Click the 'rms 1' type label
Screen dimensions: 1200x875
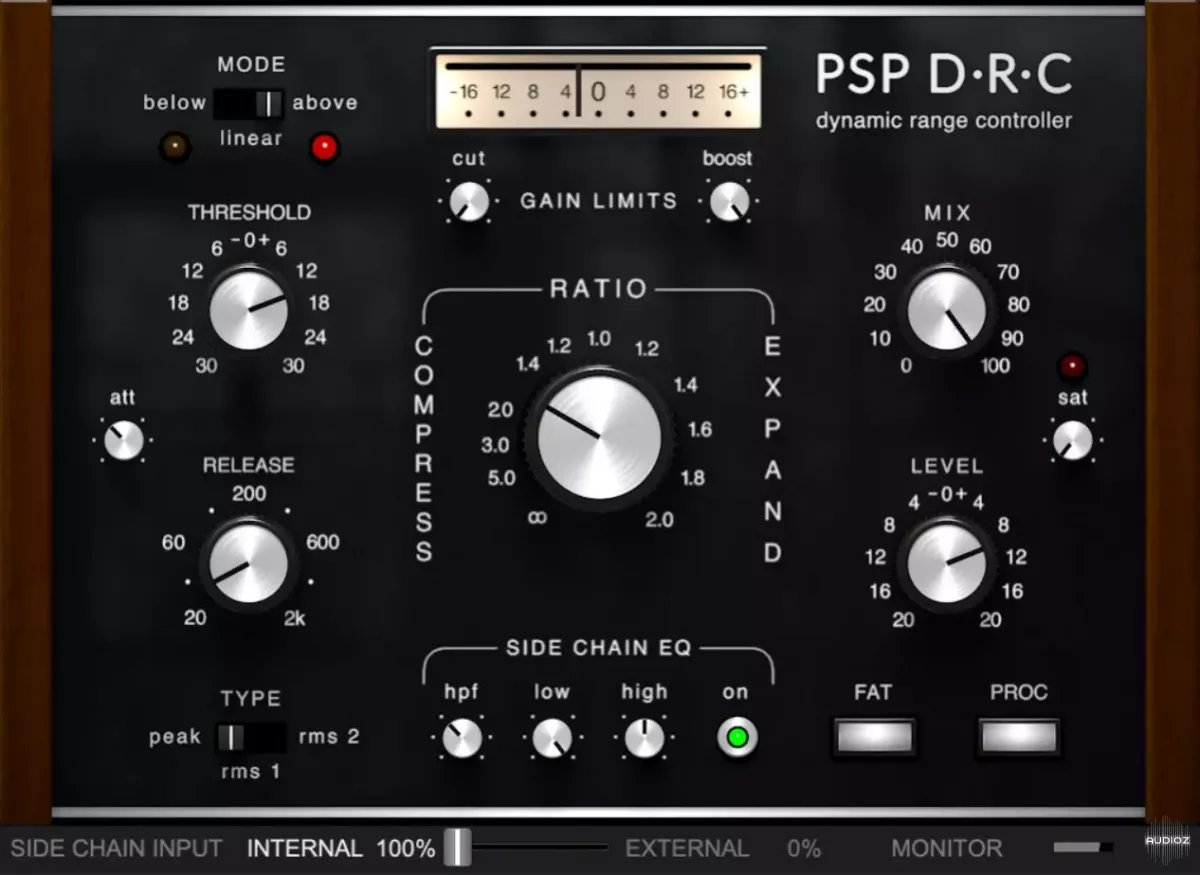point(251,771)
